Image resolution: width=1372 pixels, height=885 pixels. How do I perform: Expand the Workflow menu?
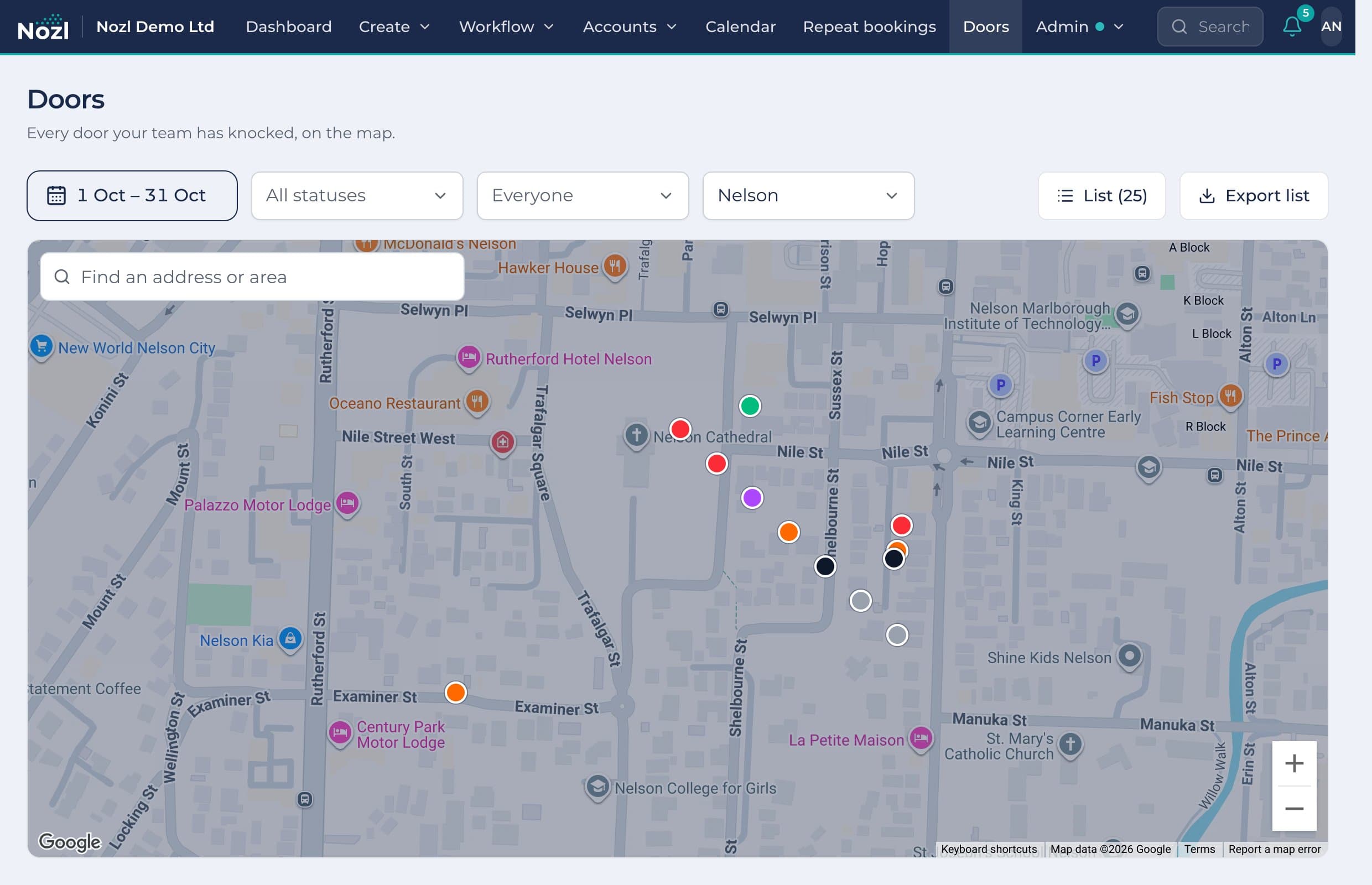(506, 27)
